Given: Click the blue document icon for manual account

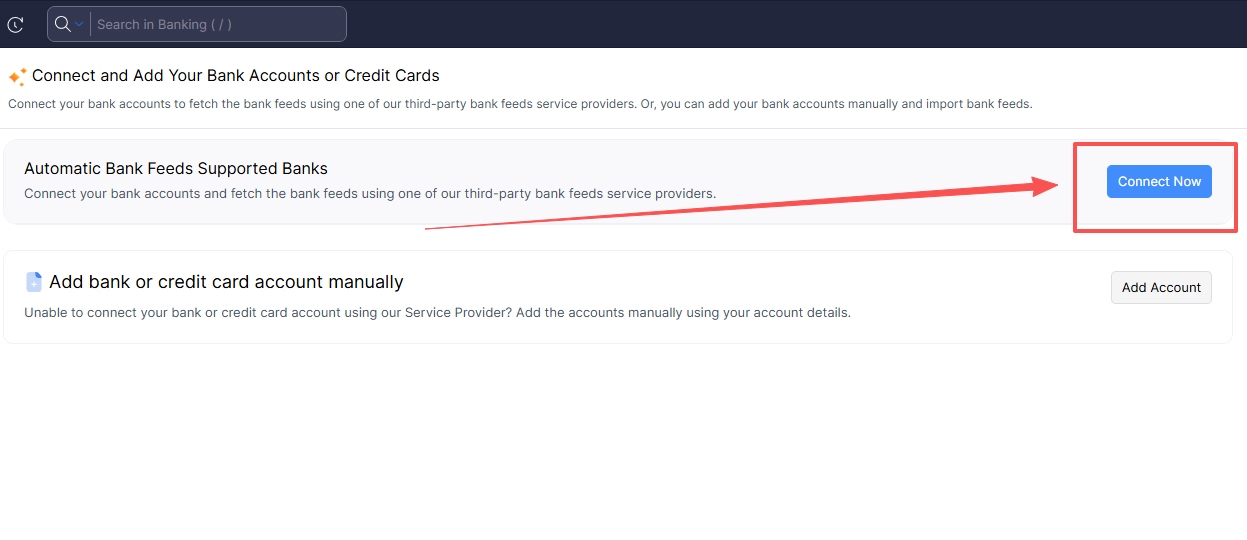Looking at the screenshot, I should [34, 282].
